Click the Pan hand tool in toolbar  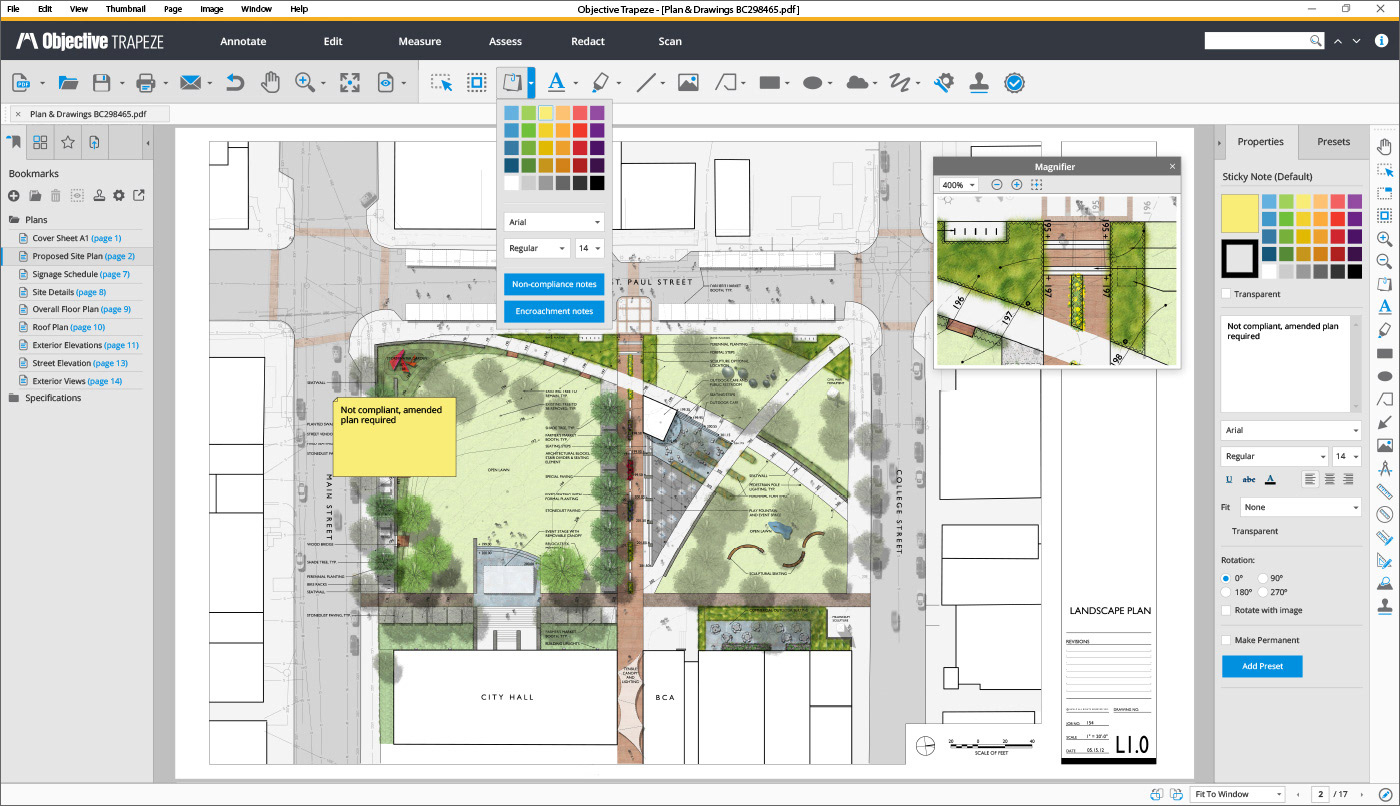coord(270,83)
